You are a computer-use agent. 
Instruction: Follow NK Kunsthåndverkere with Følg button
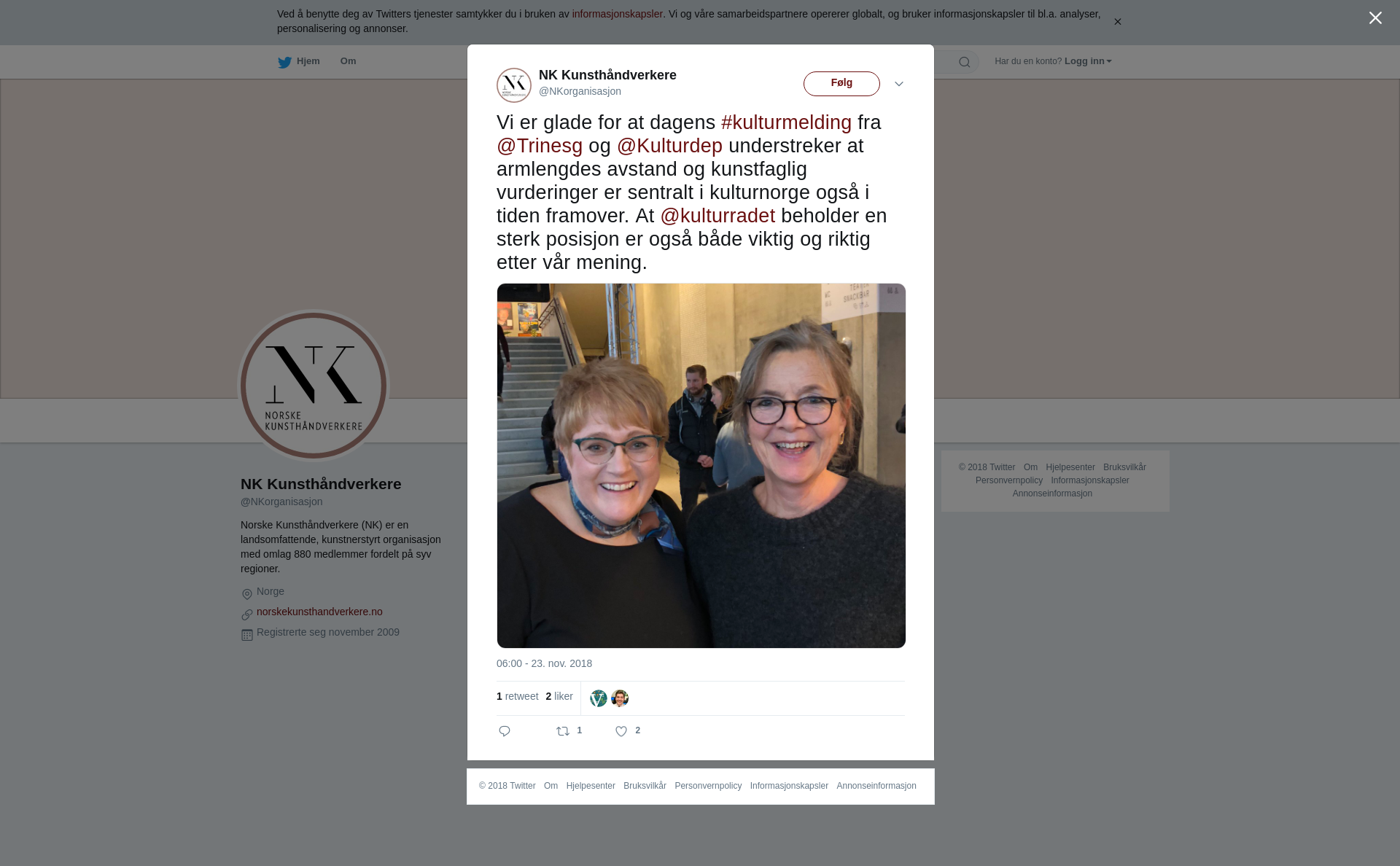pyautogui.click(x=841, y=83)
